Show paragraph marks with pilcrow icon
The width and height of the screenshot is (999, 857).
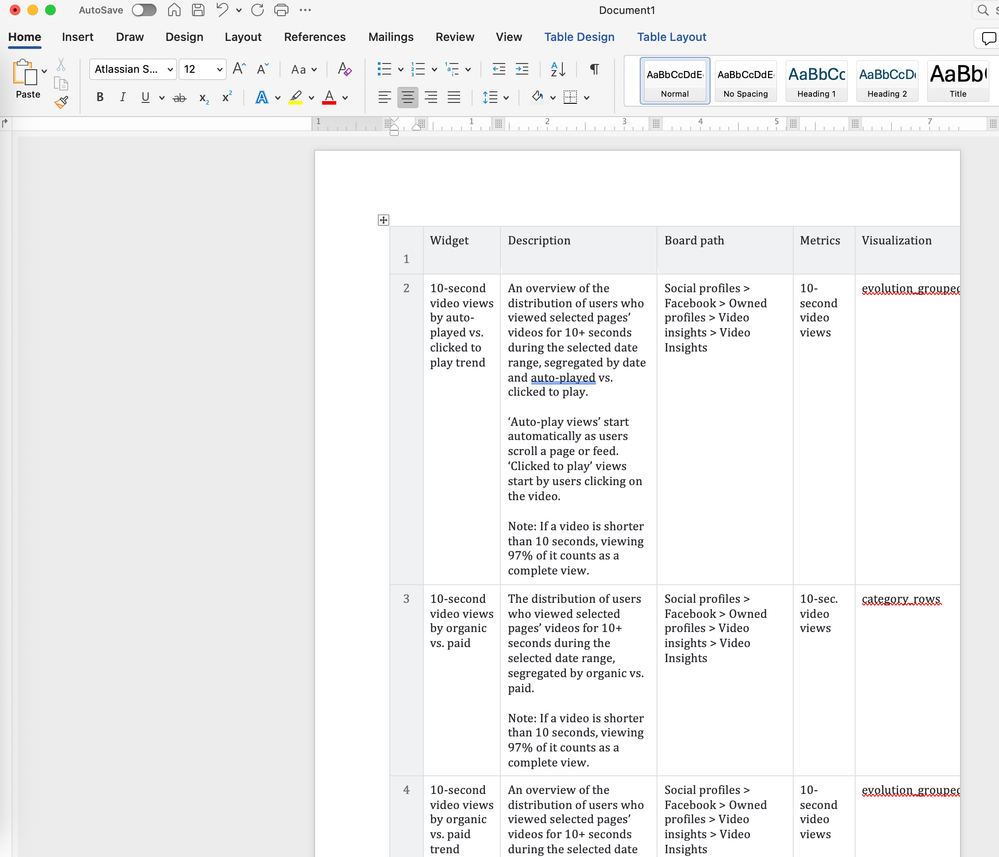(594, 69)
